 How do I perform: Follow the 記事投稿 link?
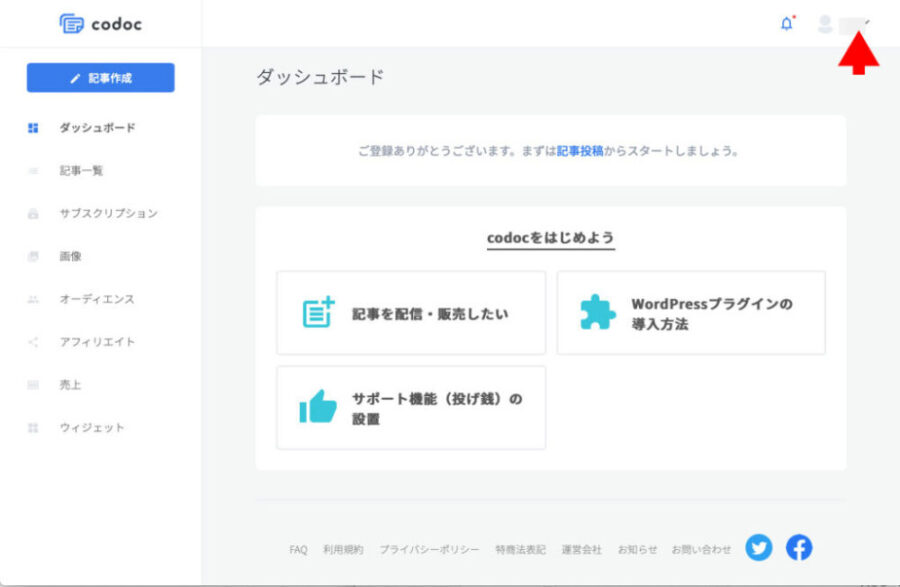[580, 151]
